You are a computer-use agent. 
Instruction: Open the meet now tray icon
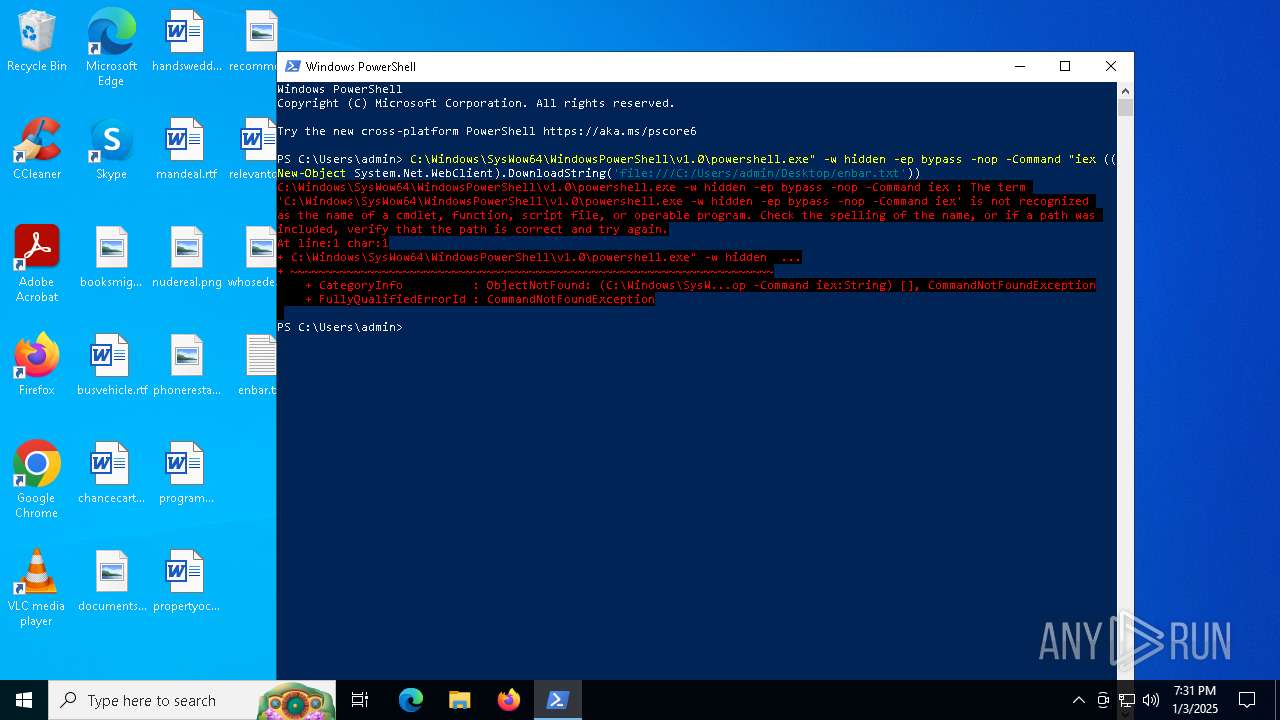(1103, 700)
